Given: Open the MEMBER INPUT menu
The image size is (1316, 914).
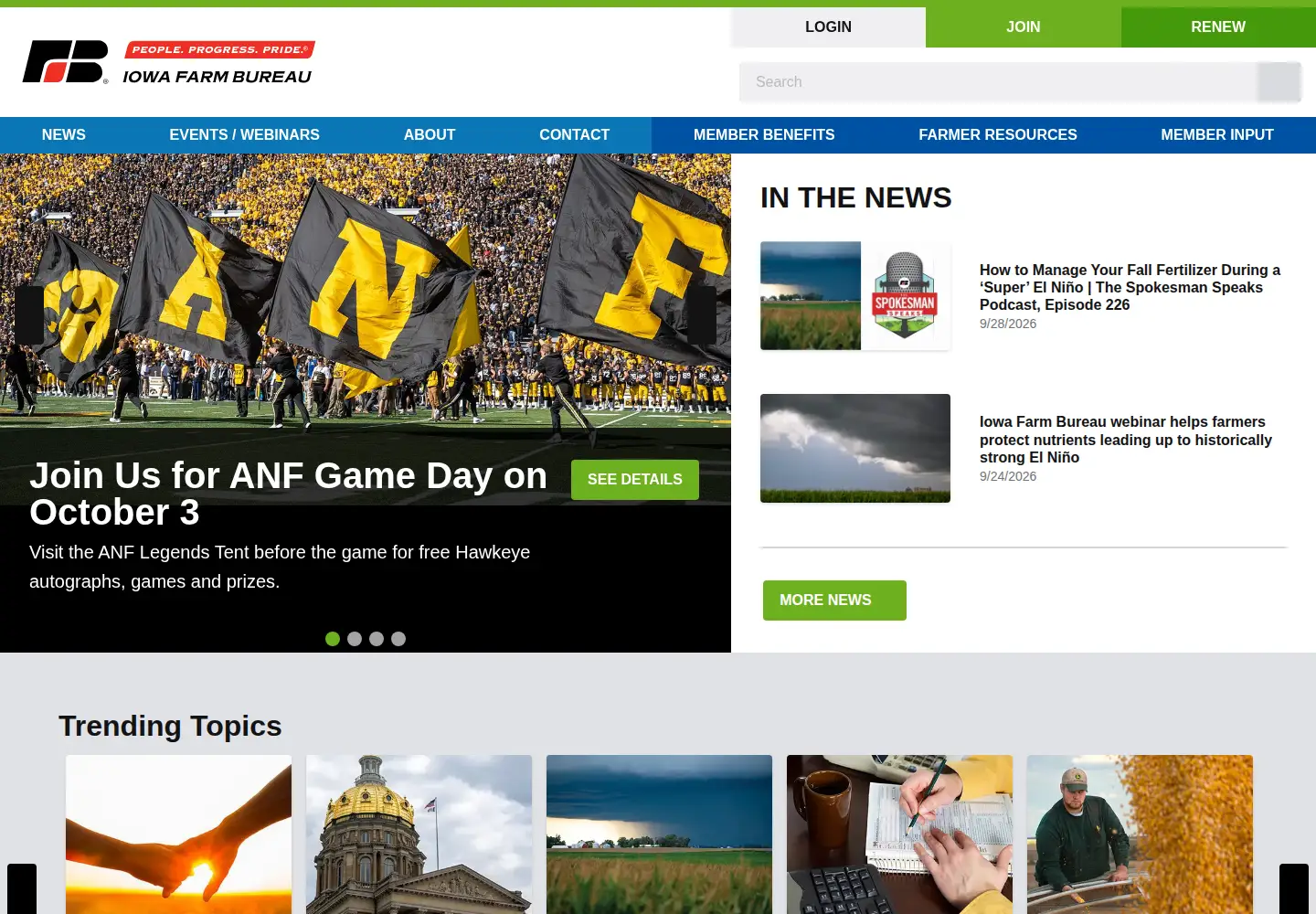Looking at the screenshot, I should pos(1217,135).
